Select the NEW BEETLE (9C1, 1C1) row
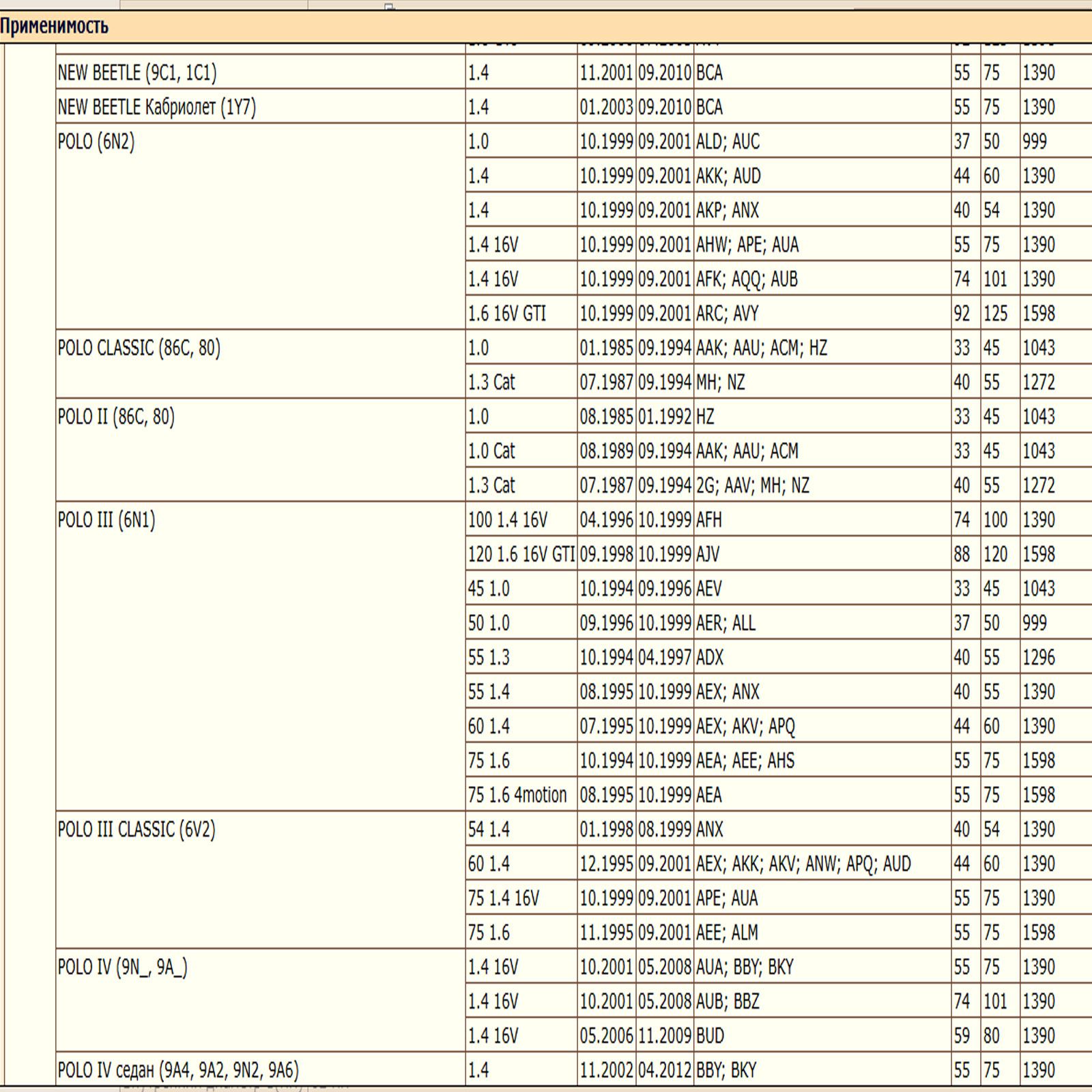Viewport: 1092px width, 1092px height. coord(137,72)
